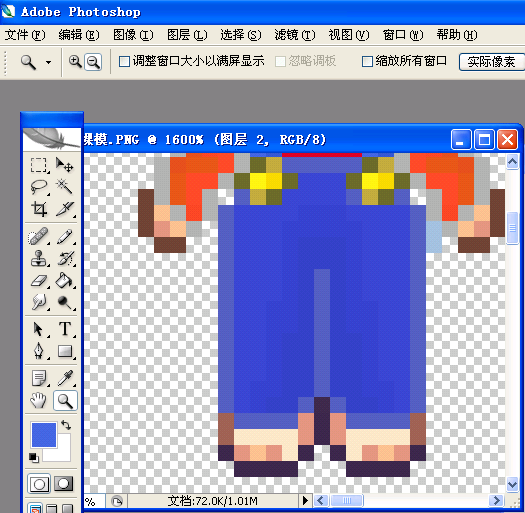Open the 选择(S) menu

[x=241, y=35]
